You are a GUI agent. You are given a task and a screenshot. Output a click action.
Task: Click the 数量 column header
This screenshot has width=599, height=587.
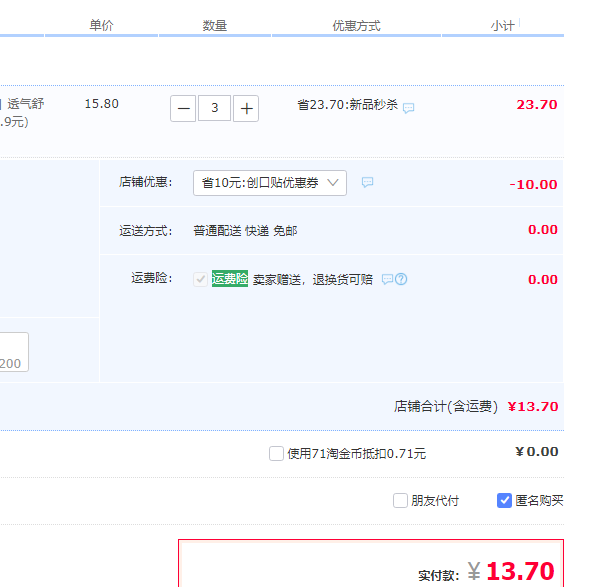click(x=214, y=26)
